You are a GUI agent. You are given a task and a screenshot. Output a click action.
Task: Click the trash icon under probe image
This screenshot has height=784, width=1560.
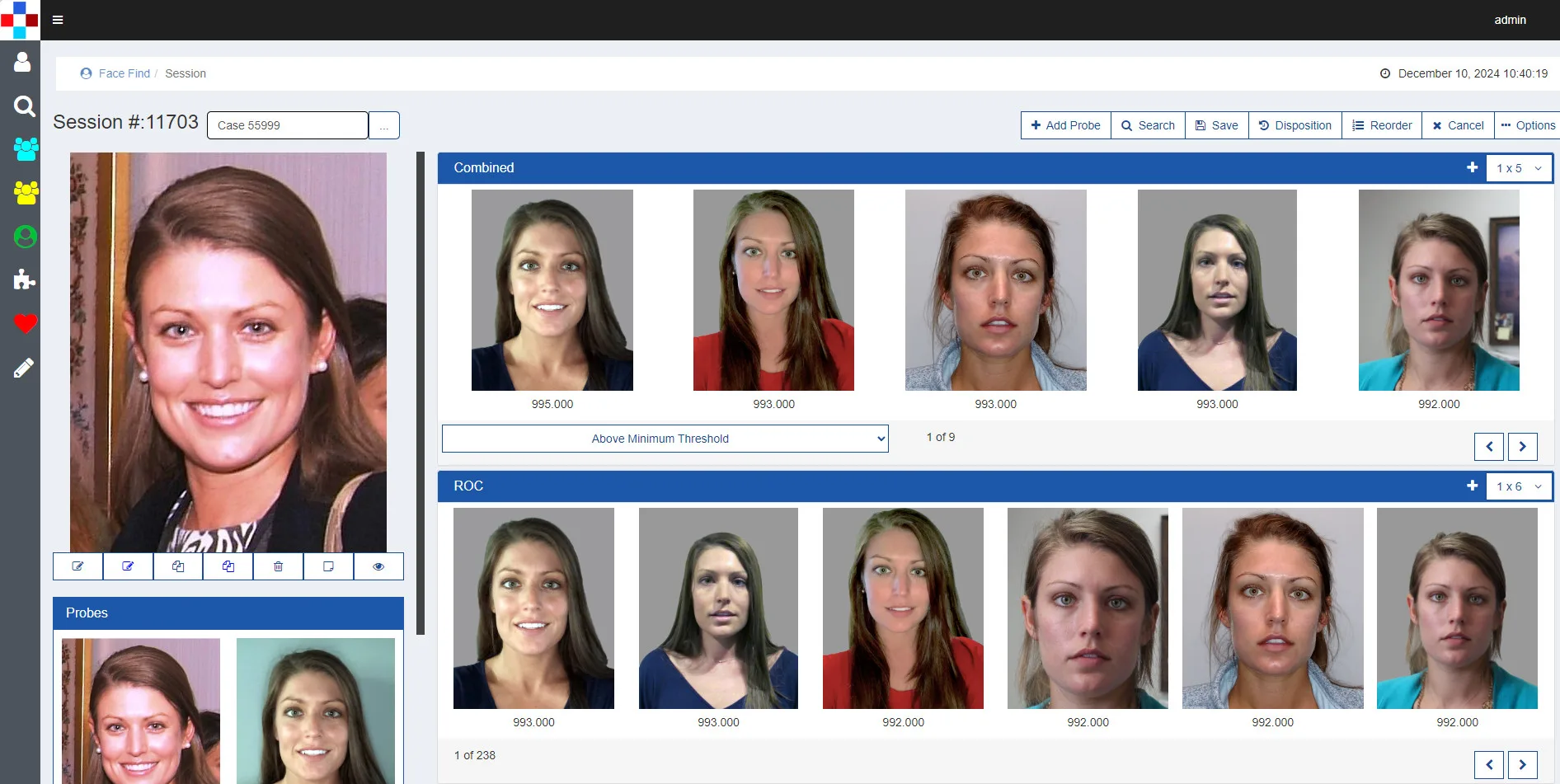tap(278, 566)
